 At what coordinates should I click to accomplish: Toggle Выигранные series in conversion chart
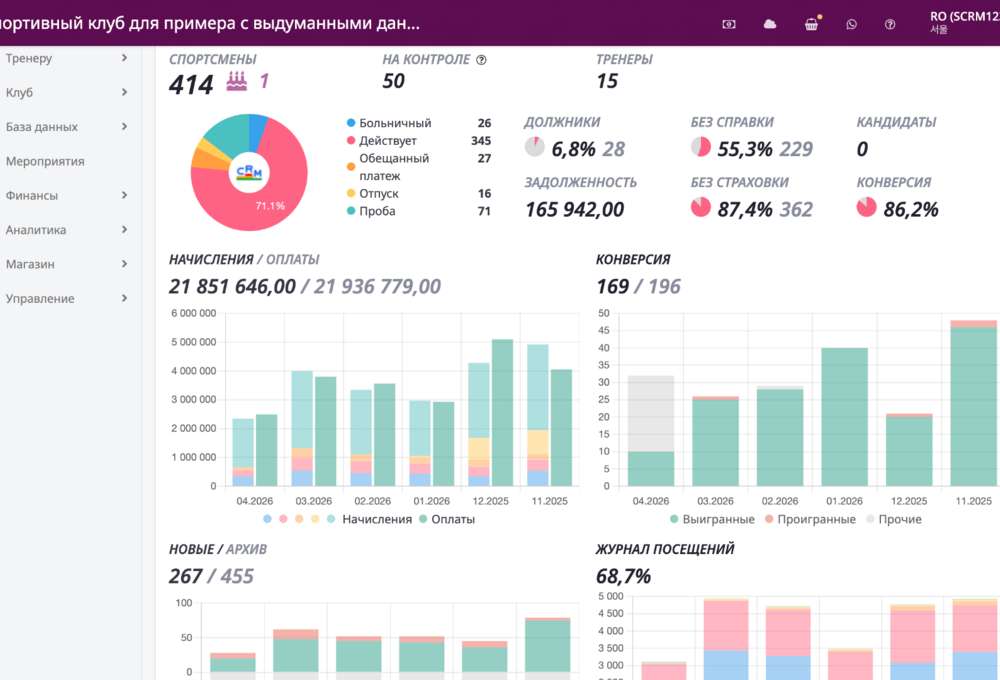(712, 519)
